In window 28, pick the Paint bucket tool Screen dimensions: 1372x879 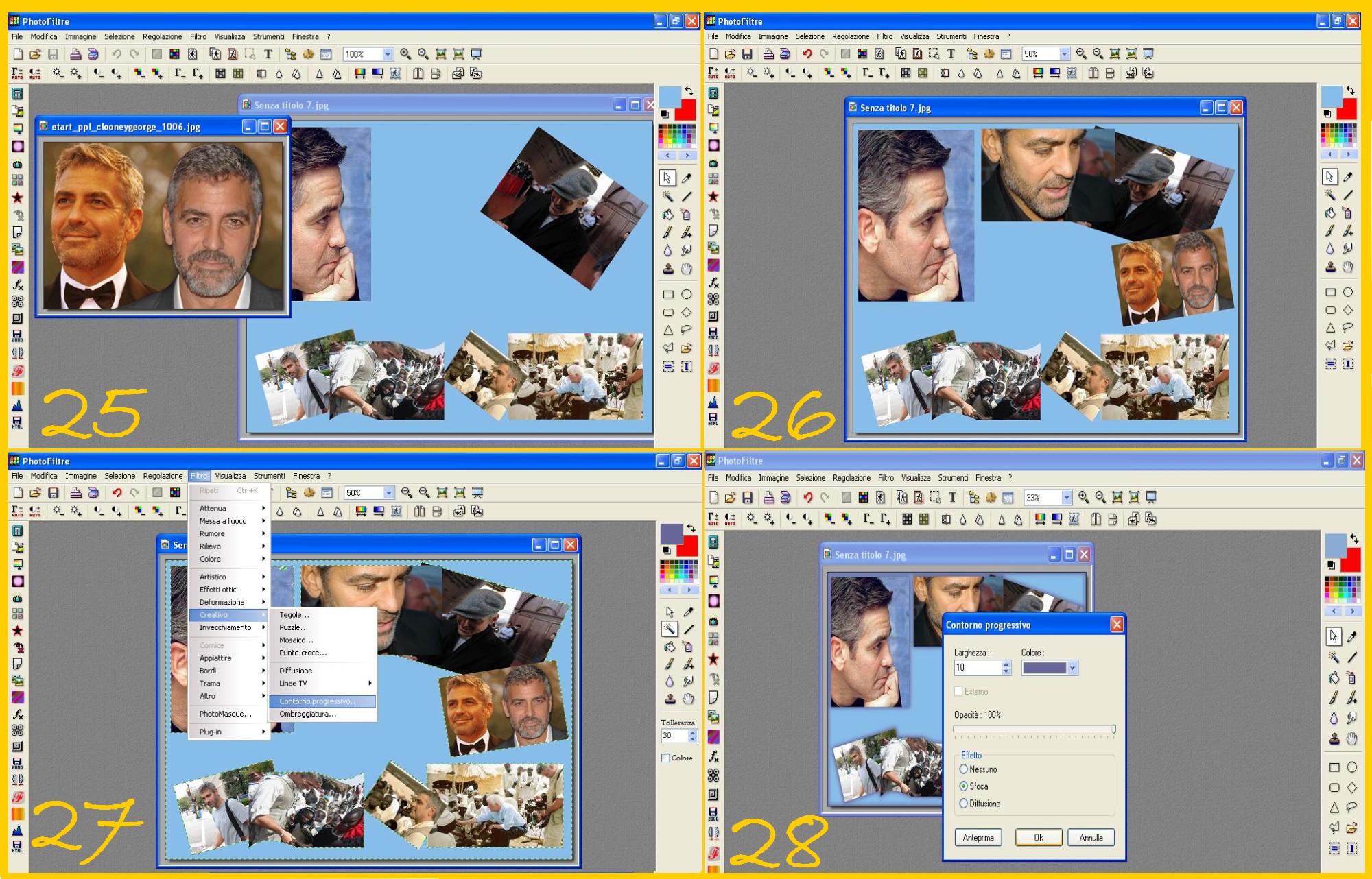coord(1334,678)
